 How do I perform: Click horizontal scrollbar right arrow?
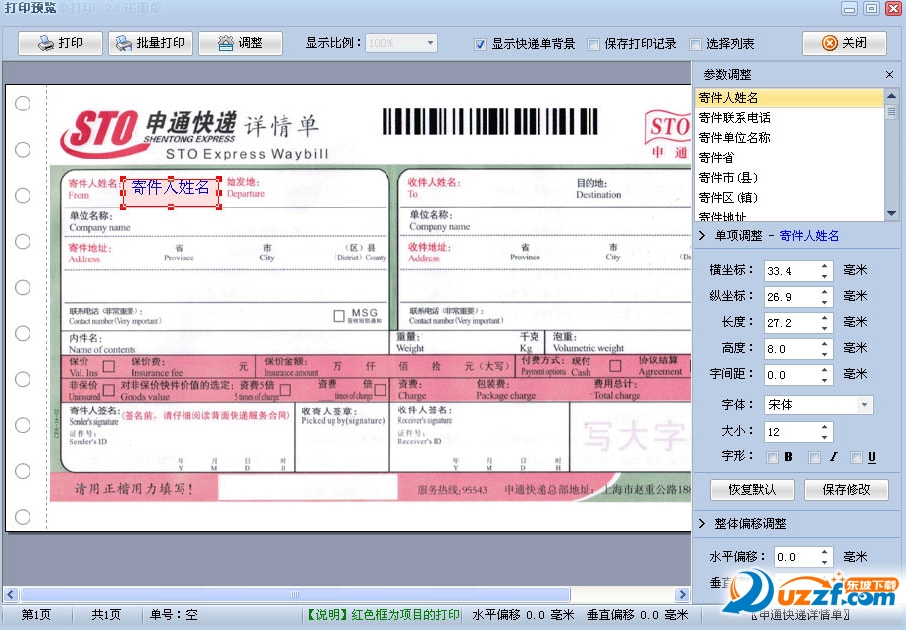(682, 594)
